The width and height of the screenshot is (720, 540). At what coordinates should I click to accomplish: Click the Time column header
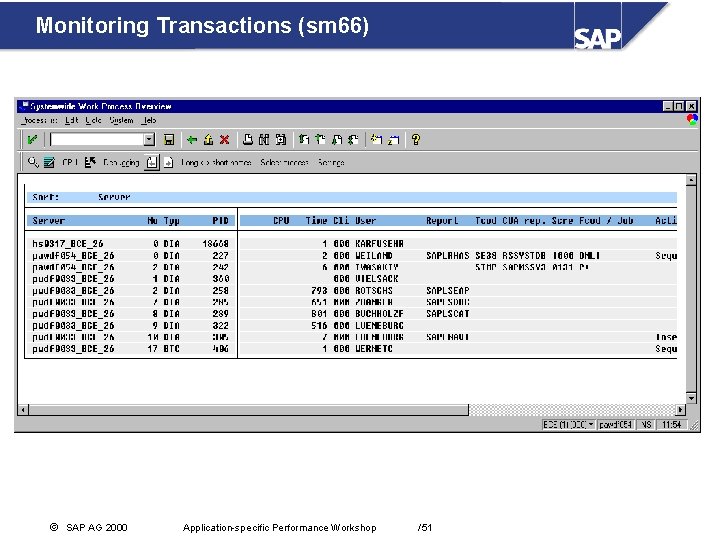coord(316,220)
